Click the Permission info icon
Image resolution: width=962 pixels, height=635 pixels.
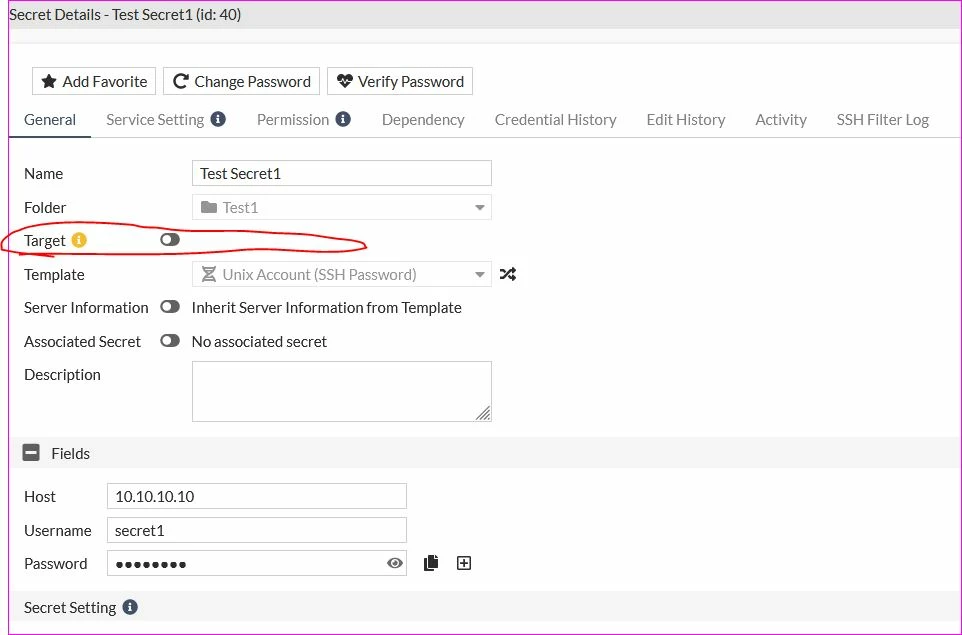[344, 119]
